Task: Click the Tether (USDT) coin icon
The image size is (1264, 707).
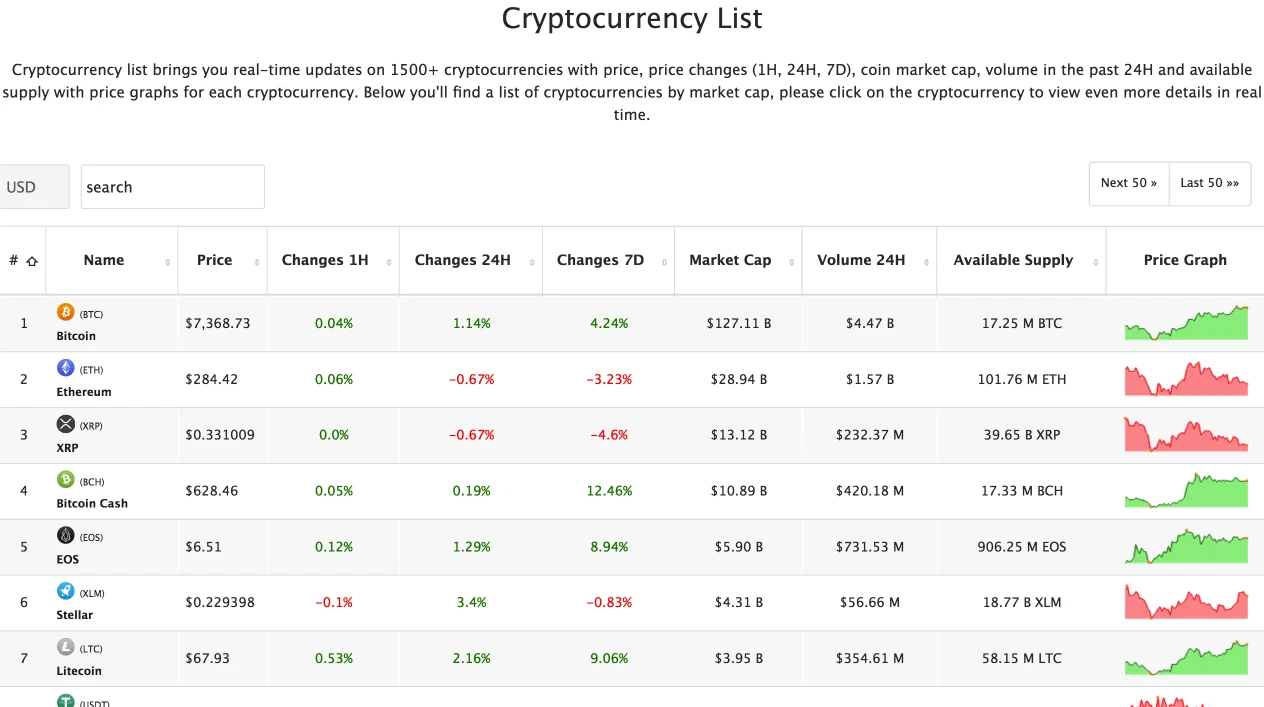Action: point(66,701)
